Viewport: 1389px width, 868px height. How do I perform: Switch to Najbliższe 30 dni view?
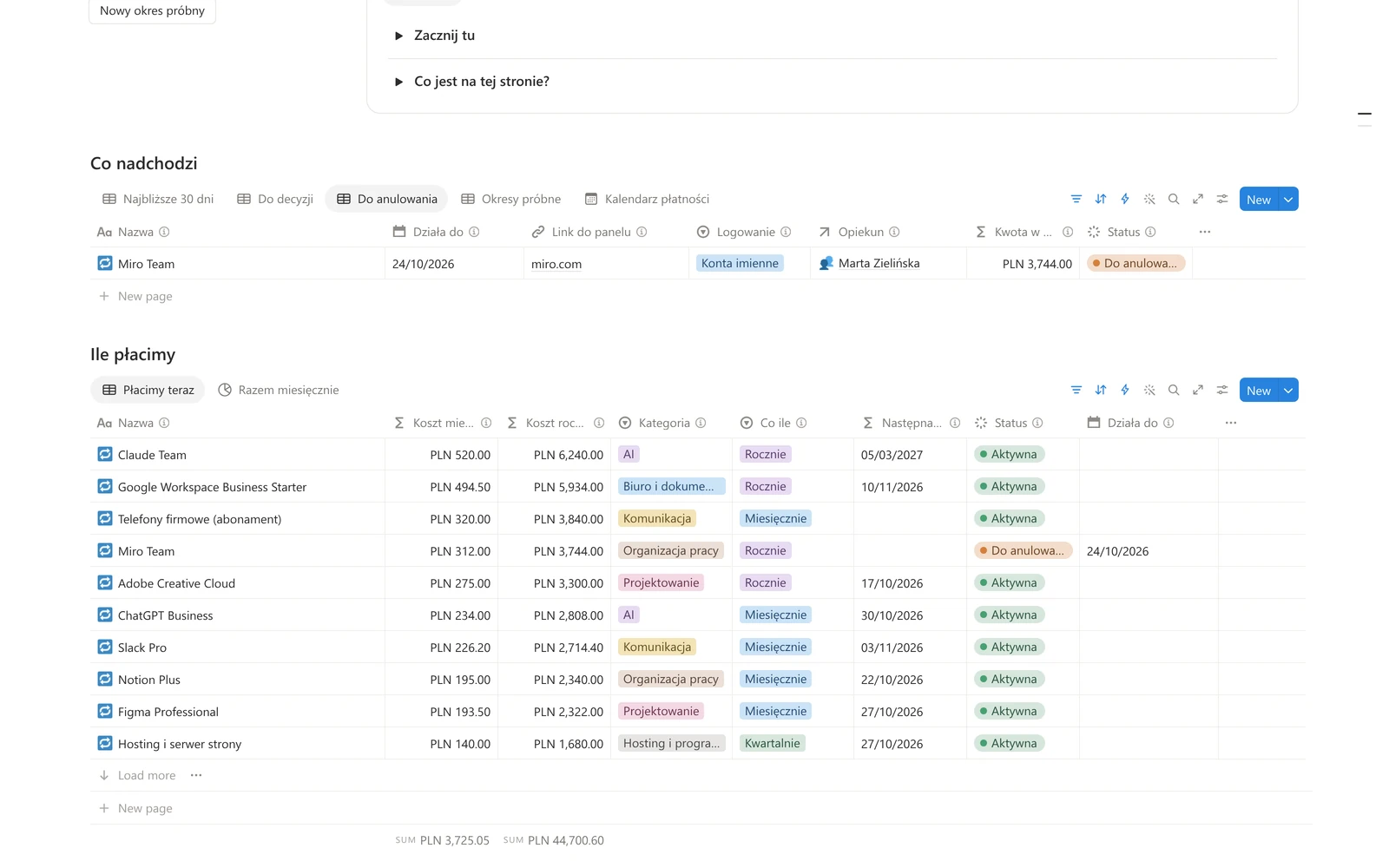coord(158,199)
